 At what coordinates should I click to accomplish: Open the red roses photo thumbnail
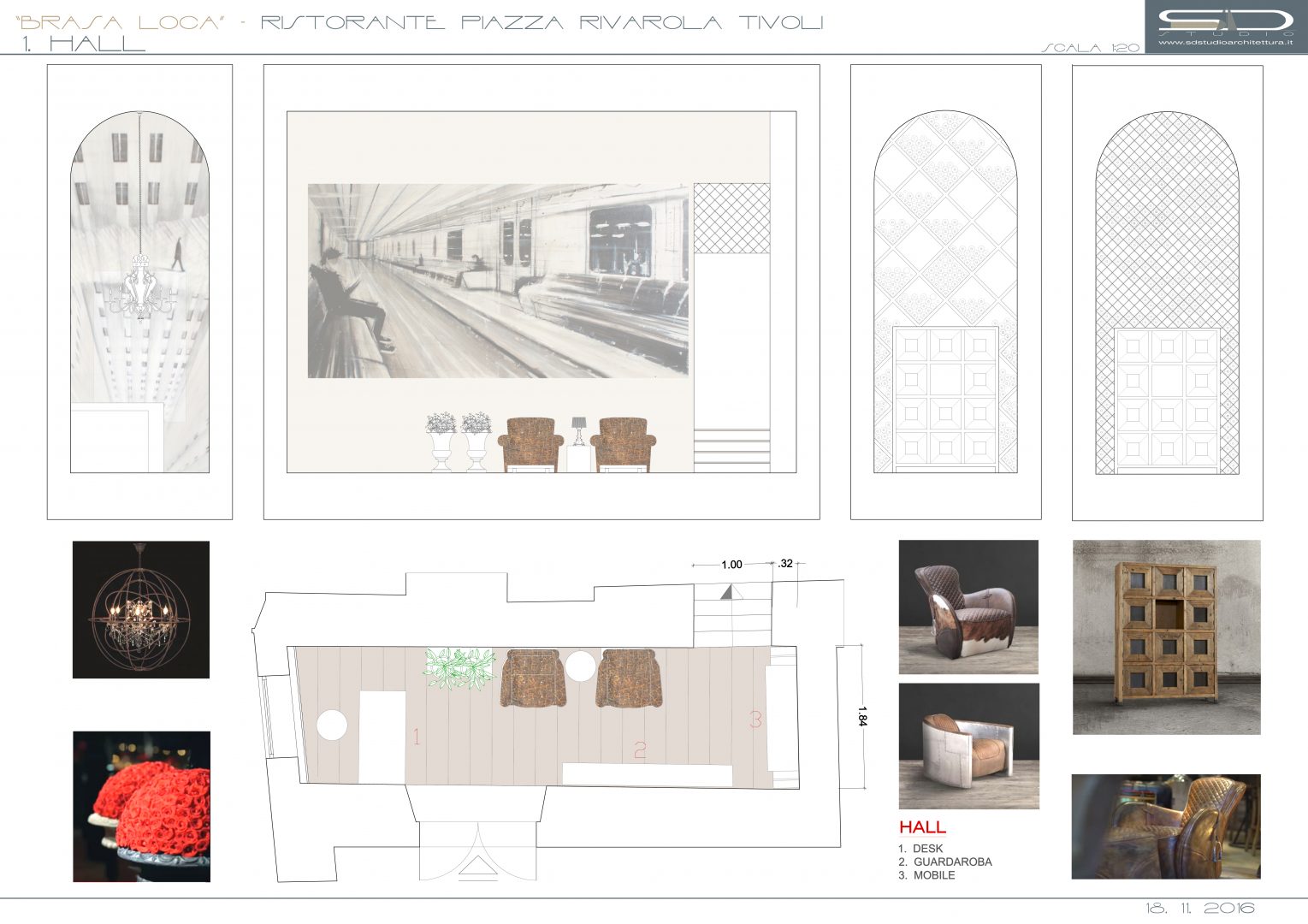(141, 806)
